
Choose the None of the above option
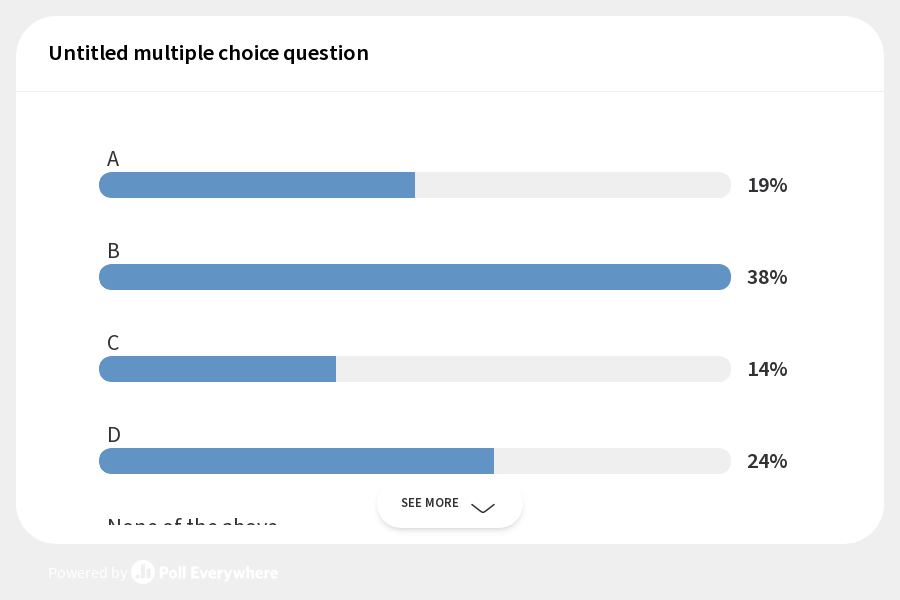point(193,525)
